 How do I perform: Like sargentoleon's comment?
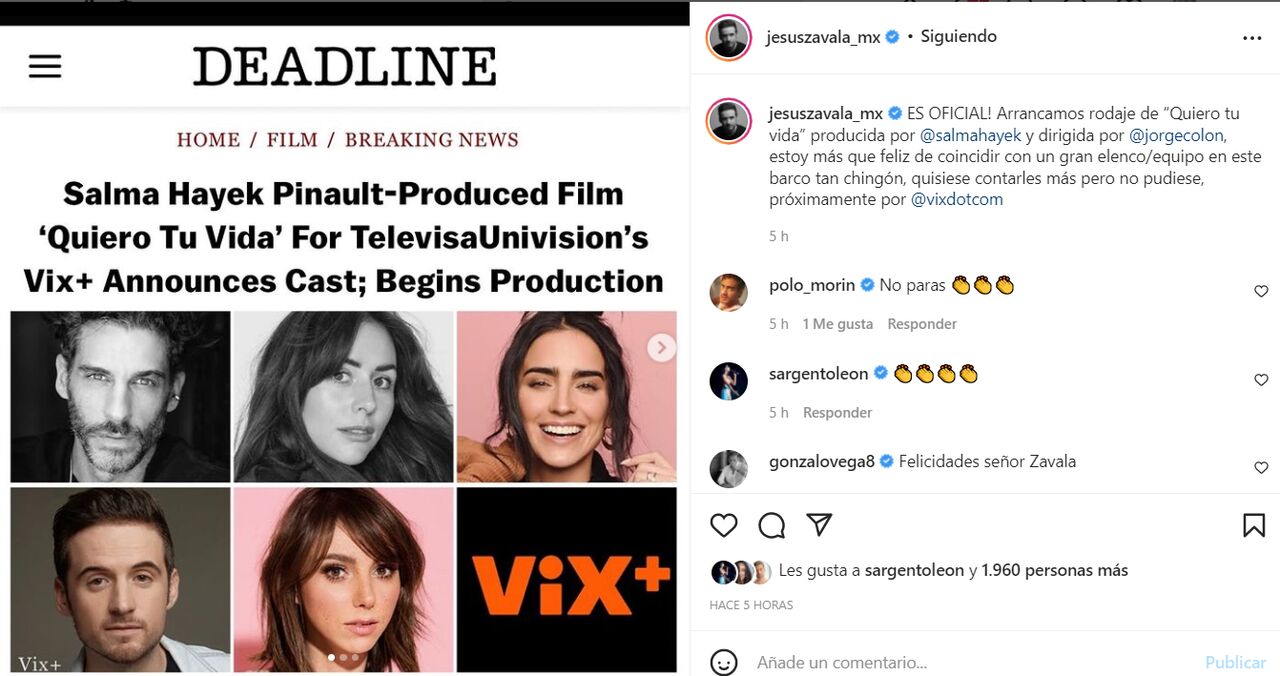click(x=1261, y=380)
